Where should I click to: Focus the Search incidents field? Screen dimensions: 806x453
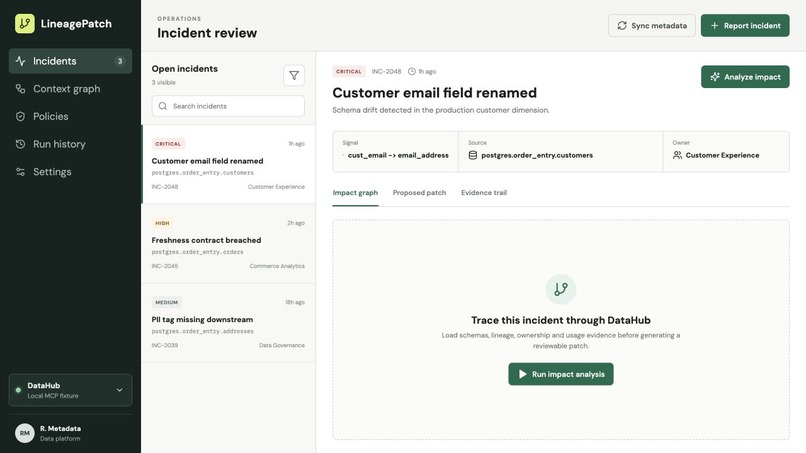(228, 106)
